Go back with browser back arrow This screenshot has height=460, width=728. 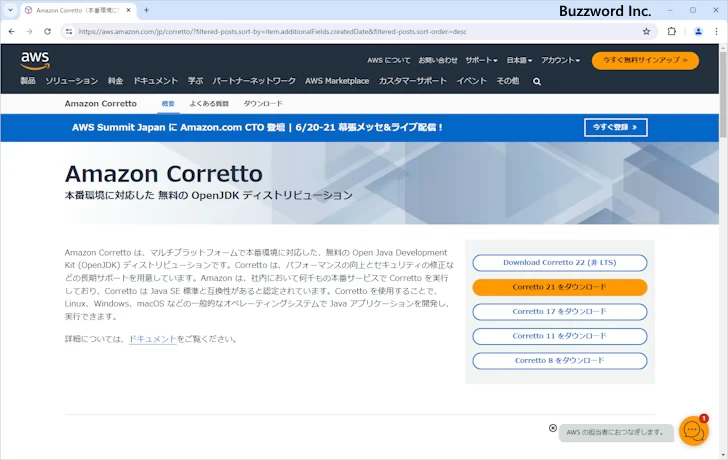tap(12, 32)
